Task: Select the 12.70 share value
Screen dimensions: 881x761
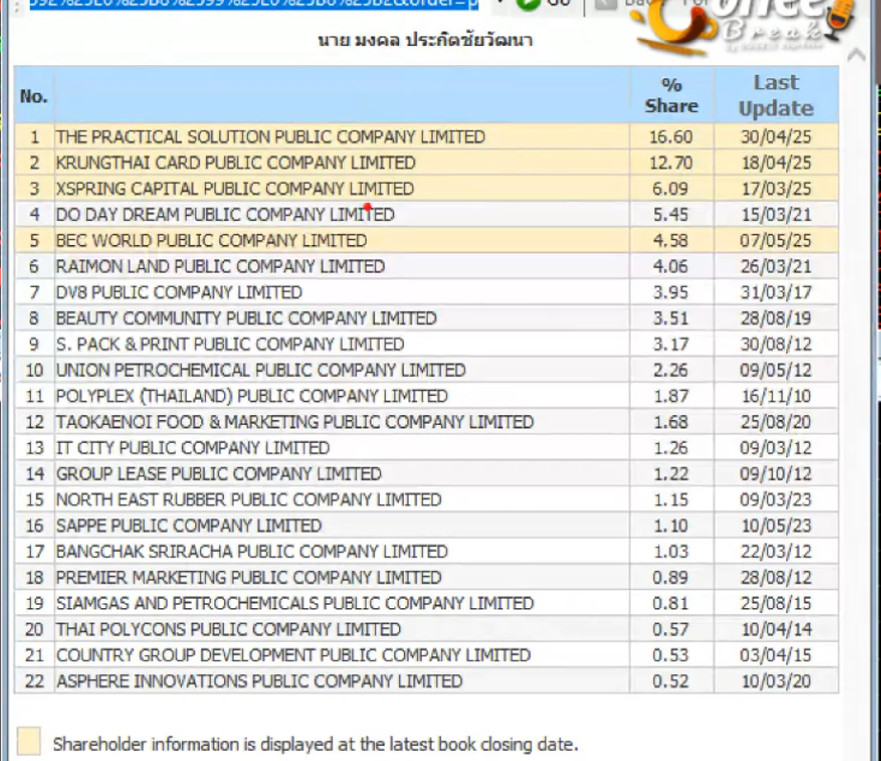Action: 671,162
